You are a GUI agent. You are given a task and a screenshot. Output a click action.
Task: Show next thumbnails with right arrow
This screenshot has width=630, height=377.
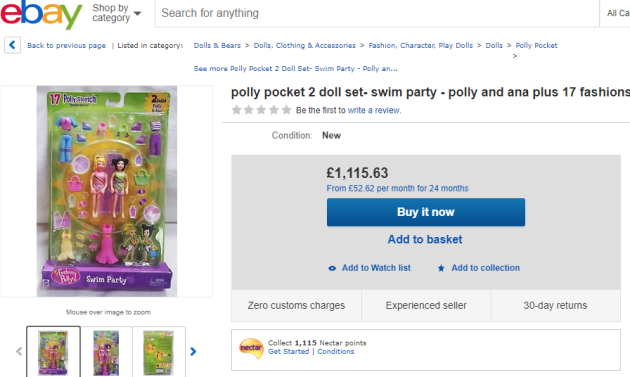(x=193, y=352)
